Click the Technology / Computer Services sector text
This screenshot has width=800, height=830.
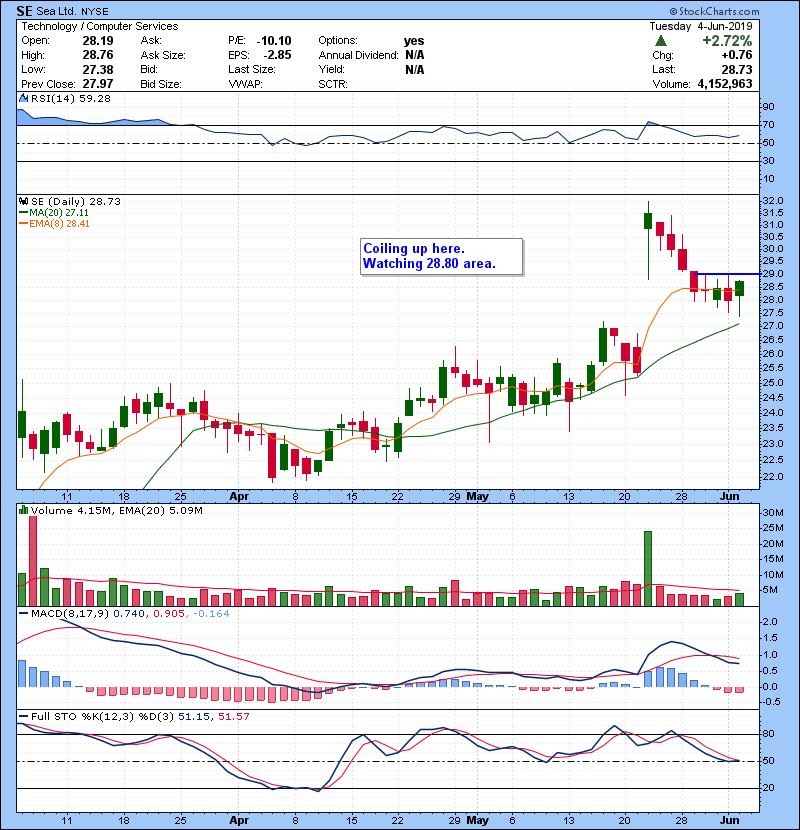[100, 26]
